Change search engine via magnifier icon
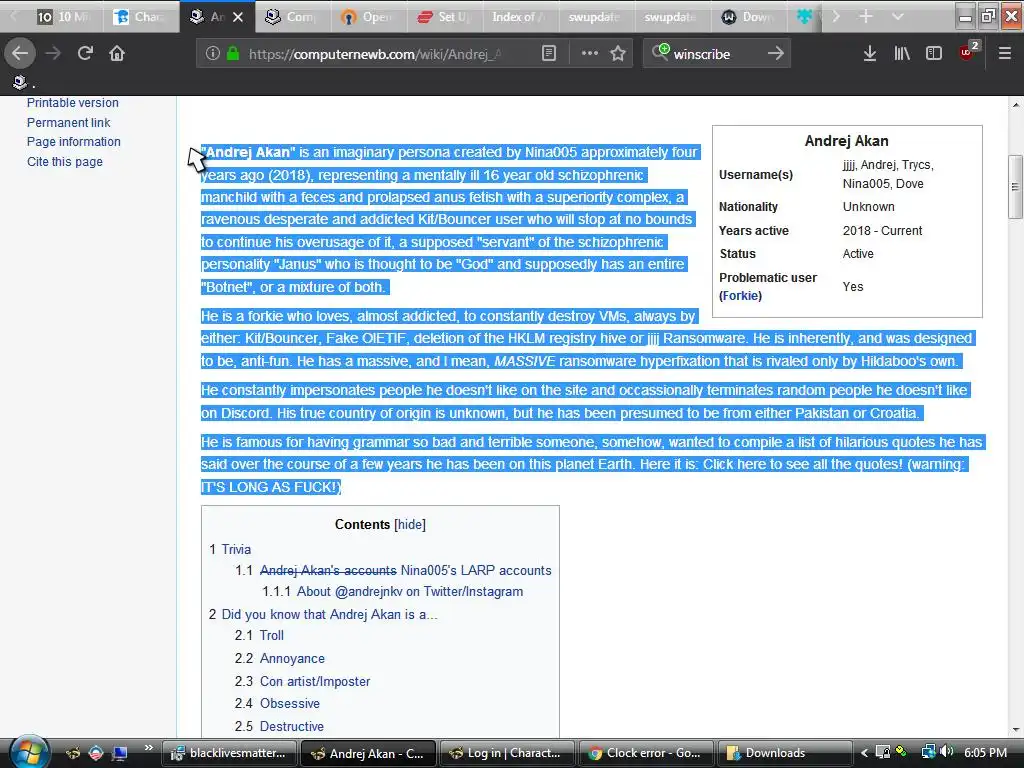Screen dimensions: 1024x768 point(660,52)
